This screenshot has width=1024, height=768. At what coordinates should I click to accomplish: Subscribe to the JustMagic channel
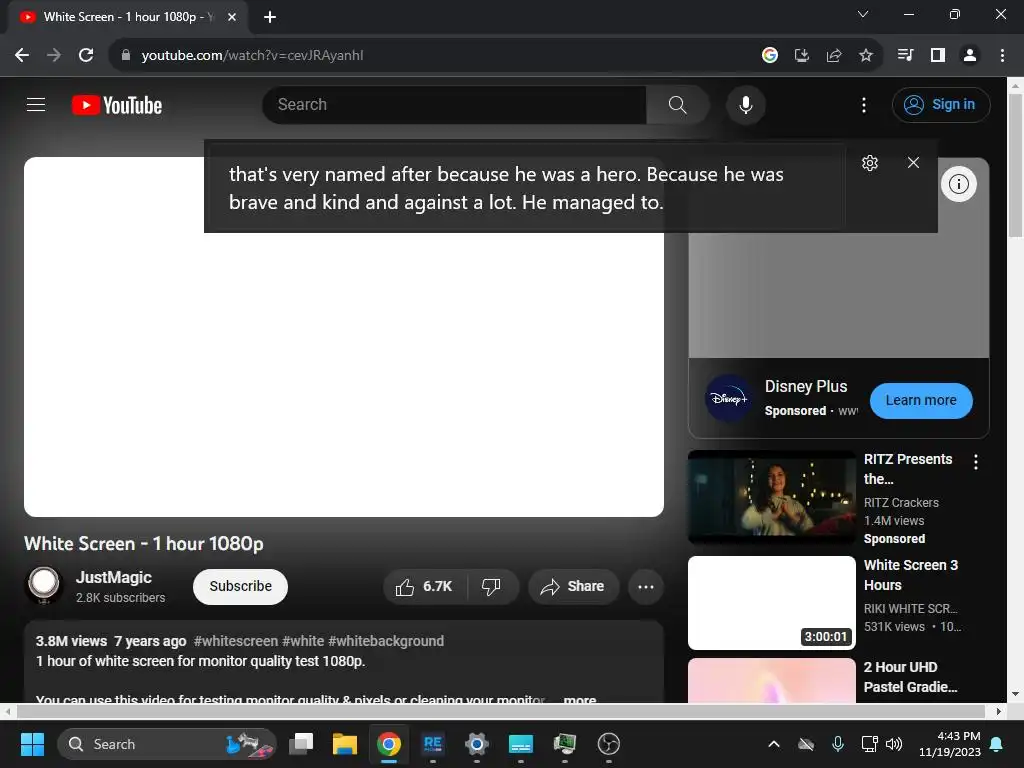click(240, 586)
